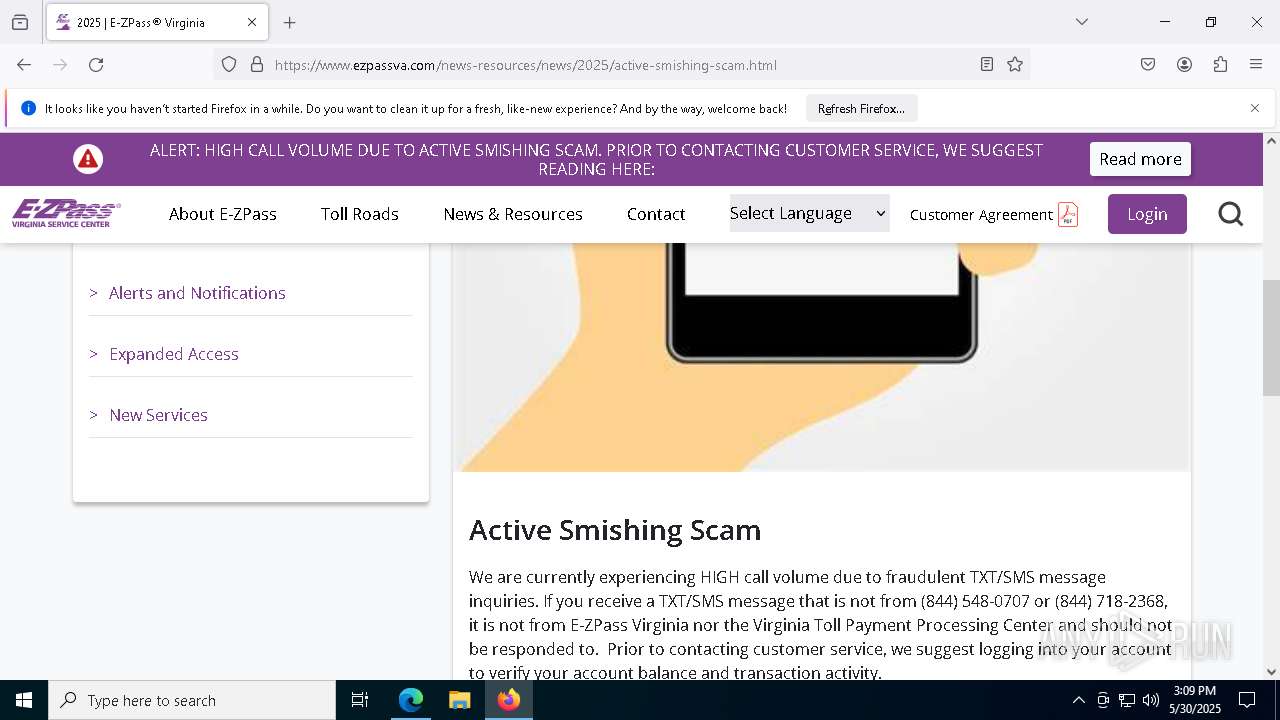Viewport: 1280px width, 720px height.
Task: Open site search magnifier icon
Action: tap(1231, 214)
